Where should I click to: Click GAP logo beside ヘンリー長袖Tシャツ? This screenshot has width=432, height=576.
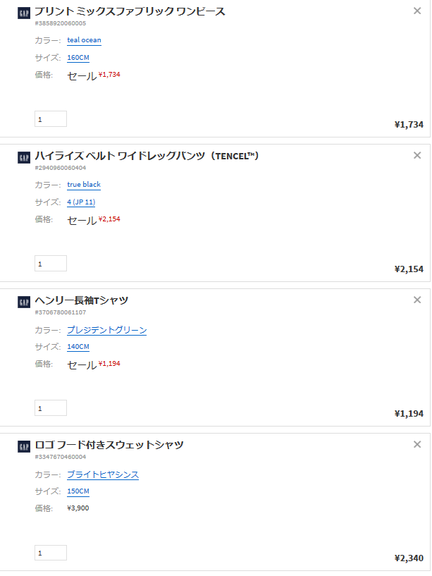point(24,302)
